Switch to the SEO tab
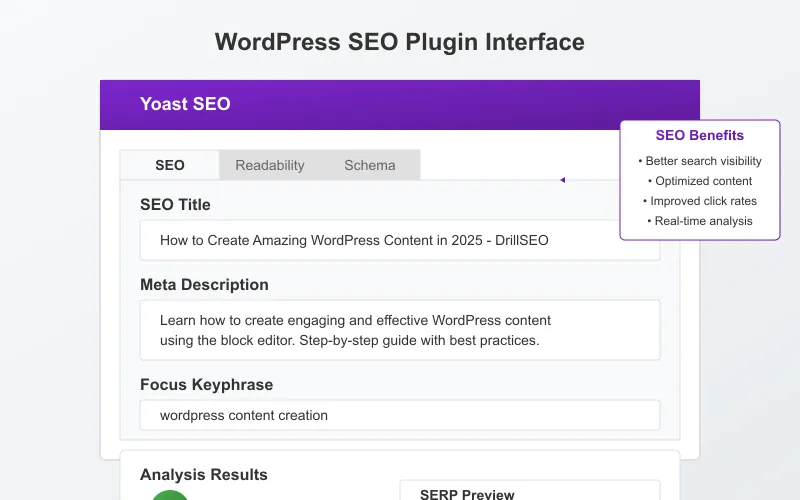The width and height of the screenshot is (800, 500). click(x=170, y=165)
